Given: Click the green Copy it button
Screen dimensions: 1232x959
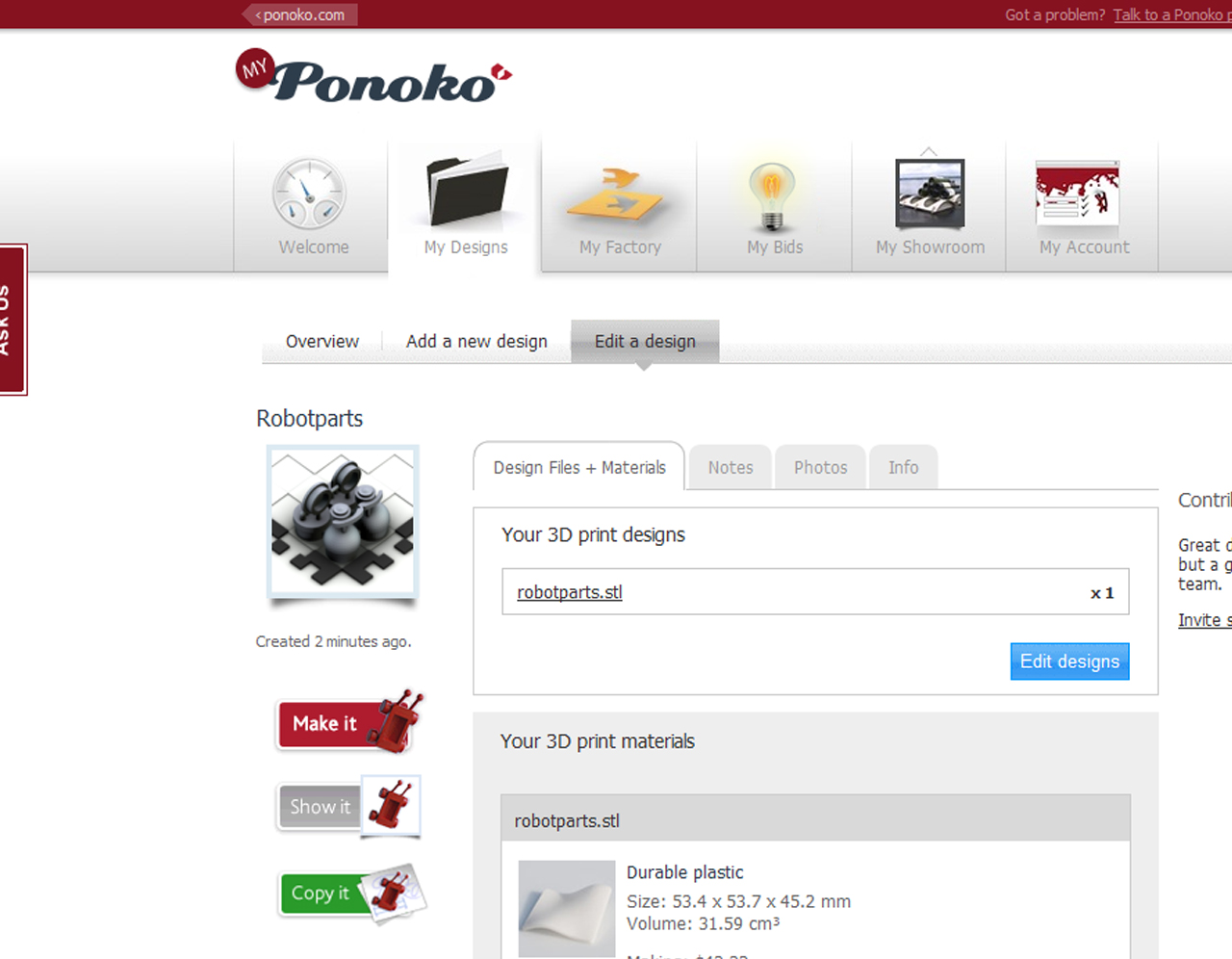Looking at the screenshot, I should tap(320, 894).
